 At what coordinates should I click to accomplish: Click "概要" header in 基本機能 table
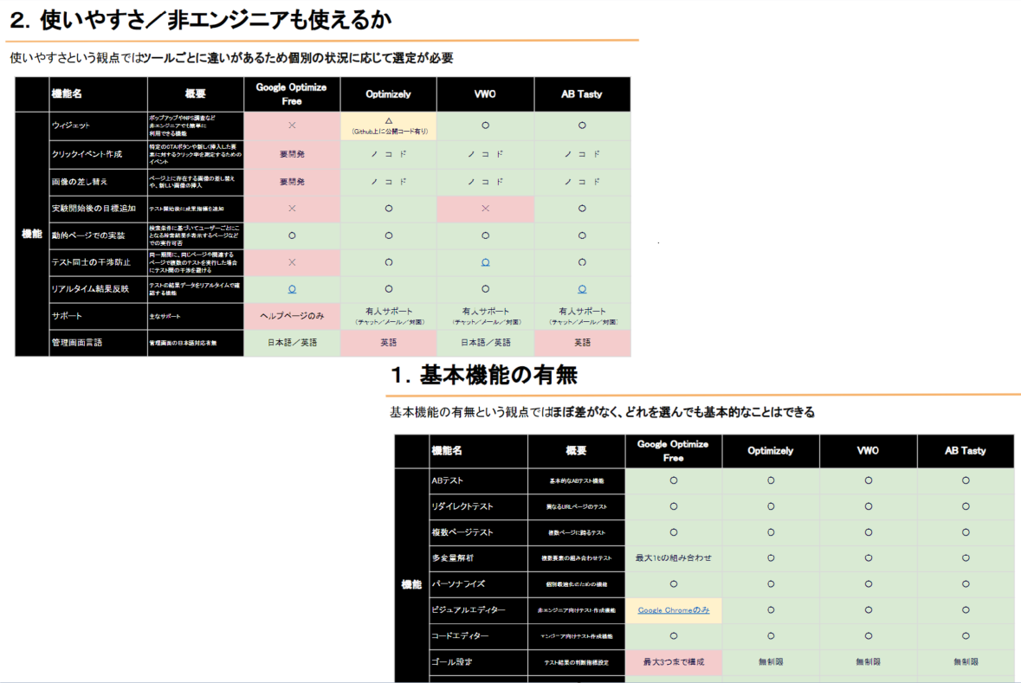(x=576, y=451)
